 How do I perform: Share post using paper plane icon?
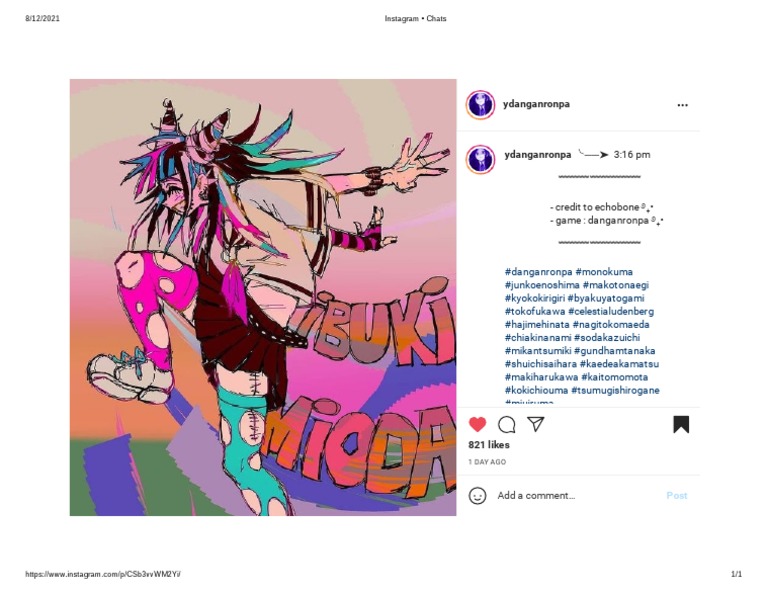pos(536,424)
